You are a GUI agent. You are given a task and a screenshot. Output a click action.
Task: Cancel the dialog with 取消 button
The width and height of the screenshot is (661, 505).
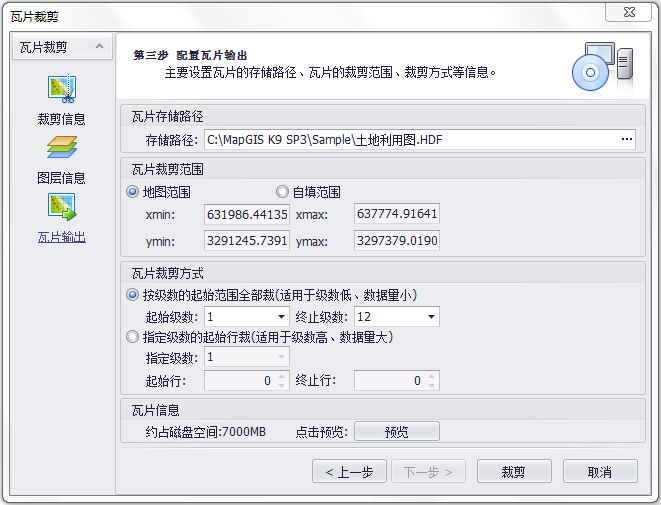coord(600,472)
